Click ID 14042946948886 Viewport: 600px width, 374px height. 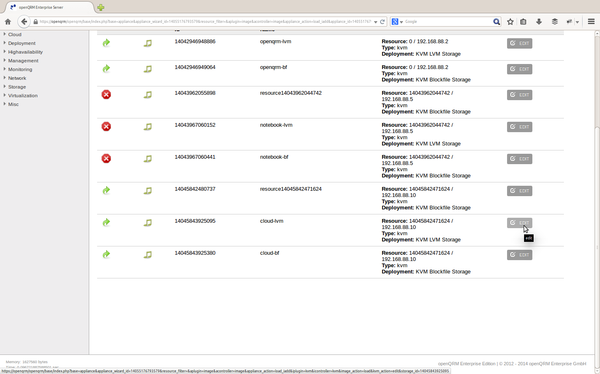(x=195, y=41)
